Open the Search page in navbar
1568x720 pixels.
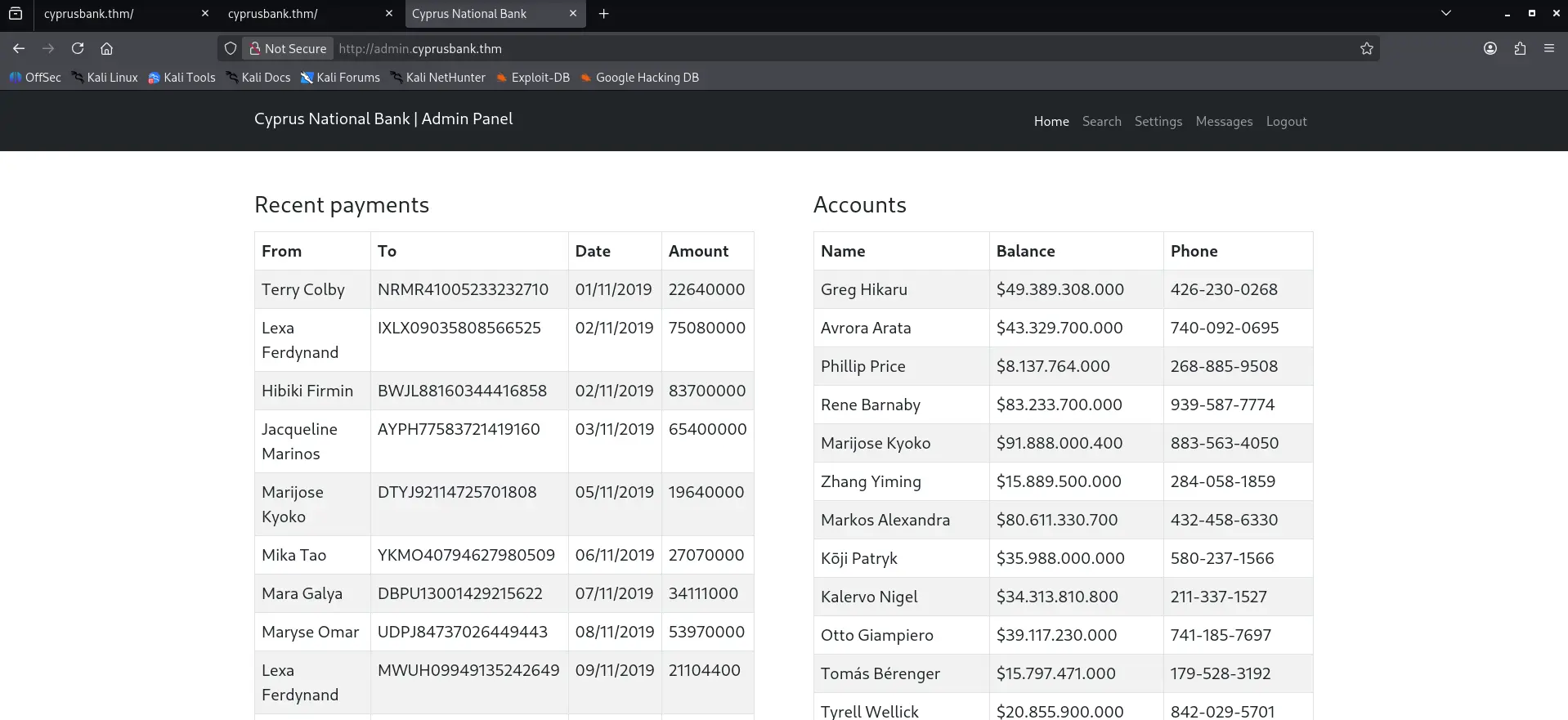pos(1101,121)
